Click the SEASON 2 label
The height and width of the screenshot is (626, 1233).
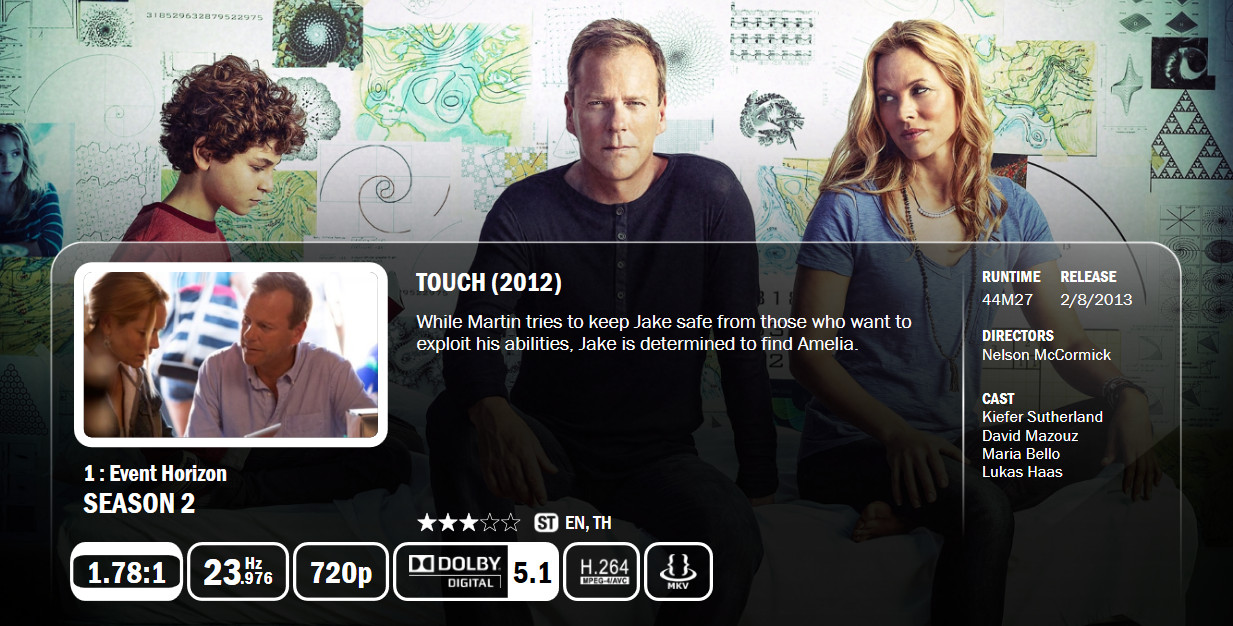139,504
